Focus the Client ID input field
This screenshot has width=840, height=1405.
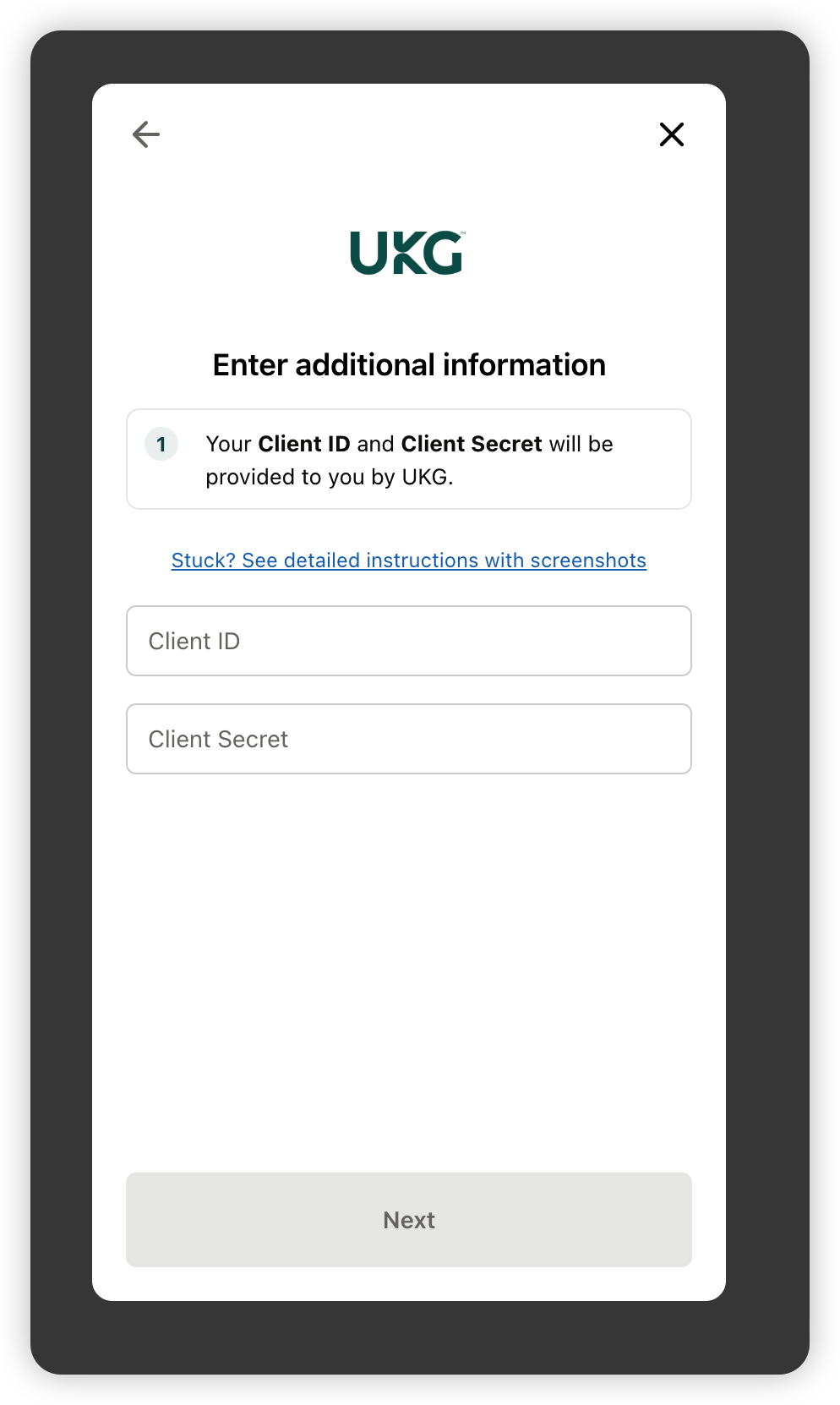409,641
